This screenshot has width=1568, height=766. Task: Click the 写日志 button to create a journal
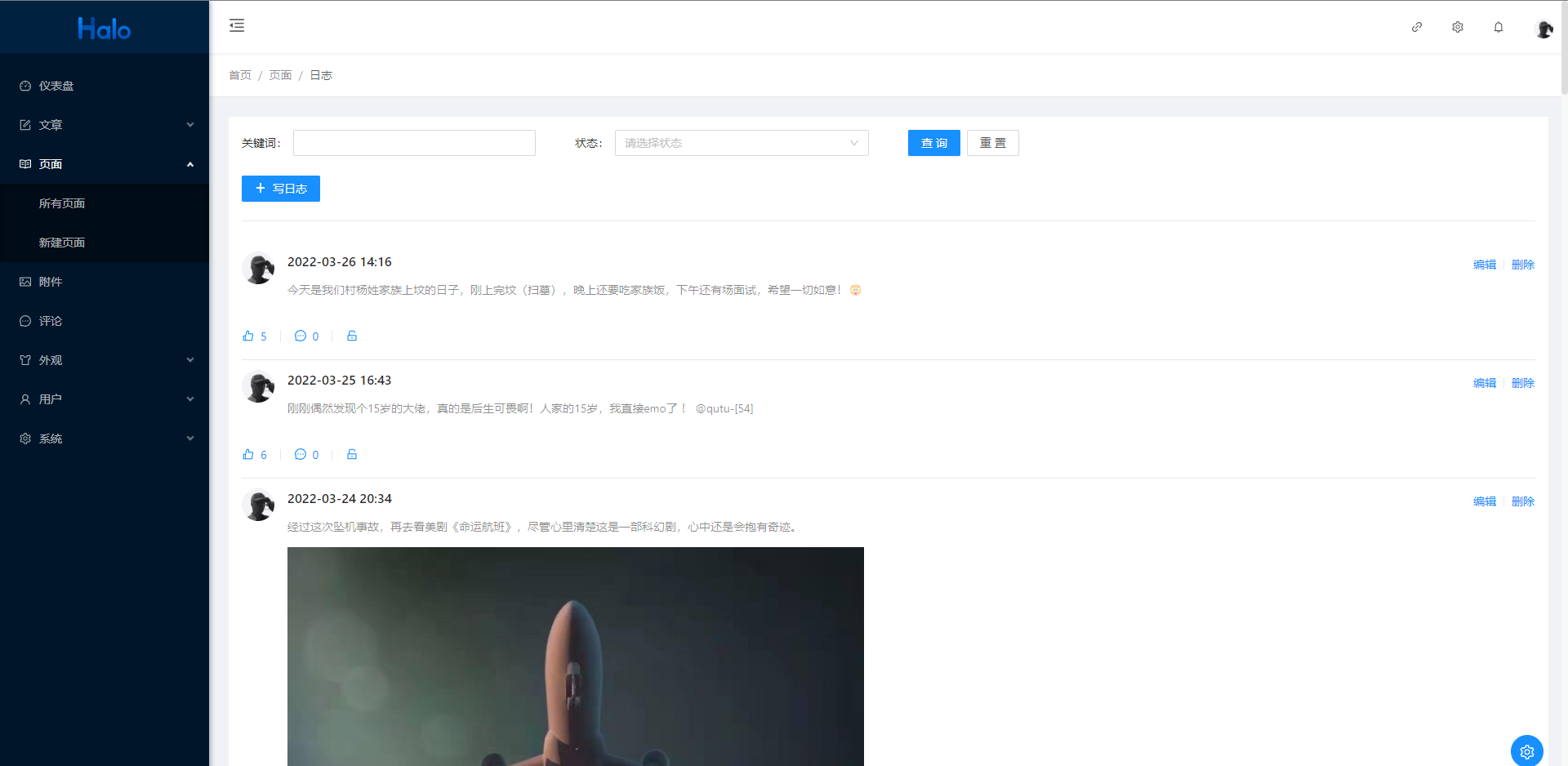pos(280,189)
